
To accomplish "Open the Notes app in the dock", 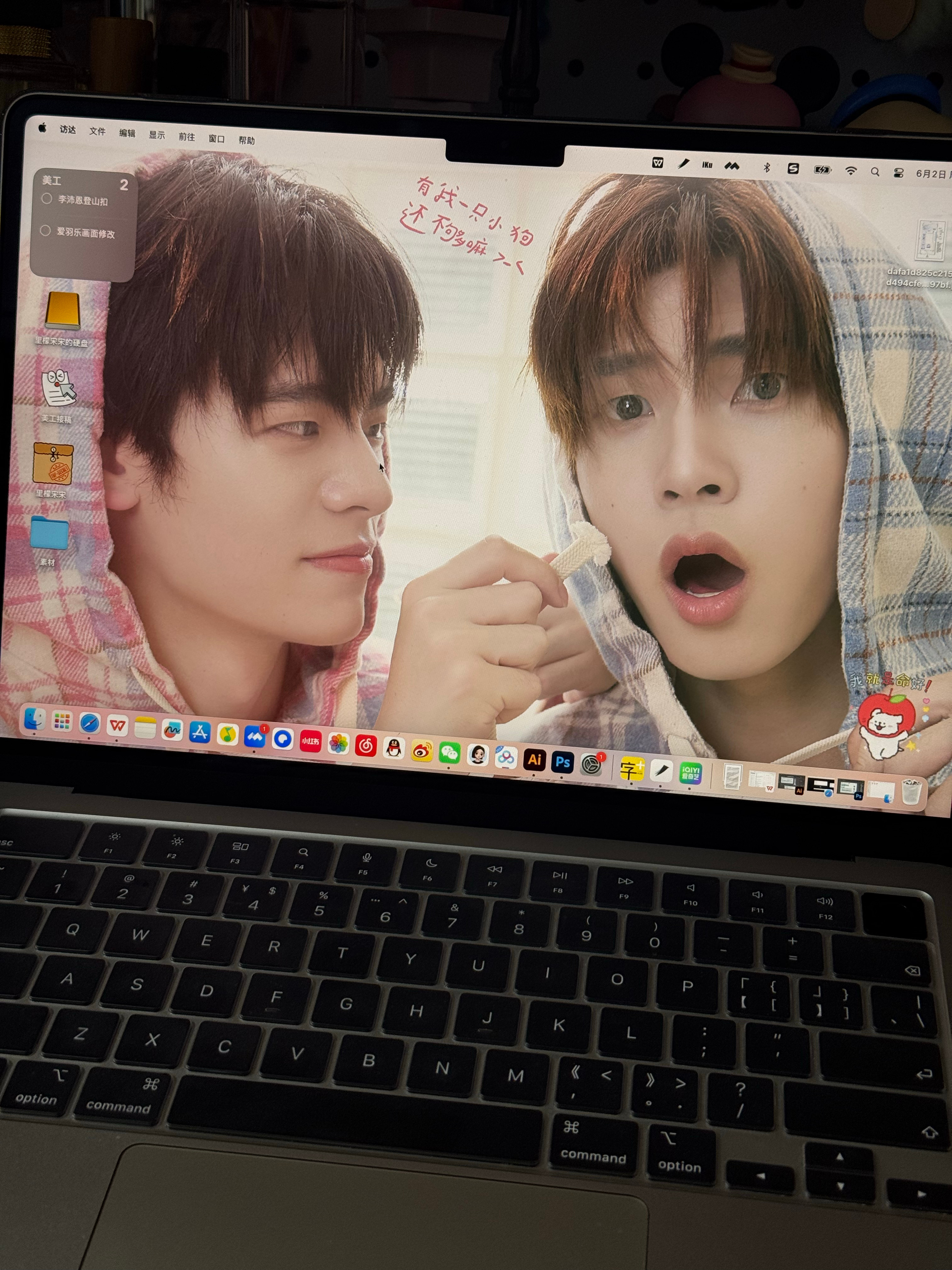I will coord(144,728).
